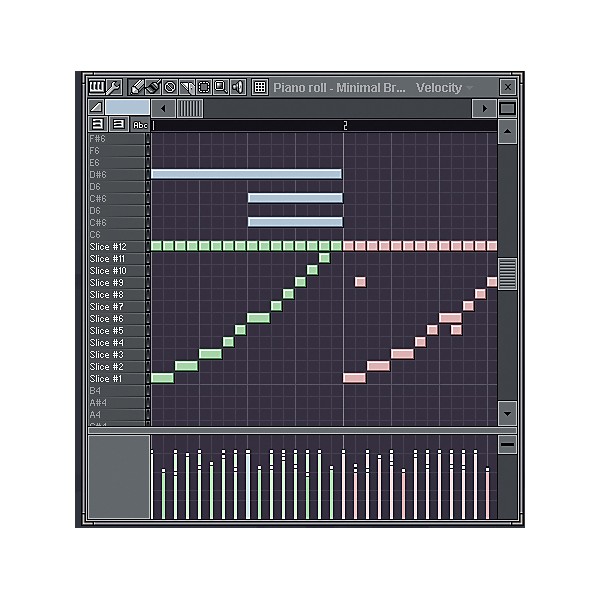The width and height of the screenshot is (600, 600).
Task: Click the vertical scrollbar thumb
Action: click(507, 274)
